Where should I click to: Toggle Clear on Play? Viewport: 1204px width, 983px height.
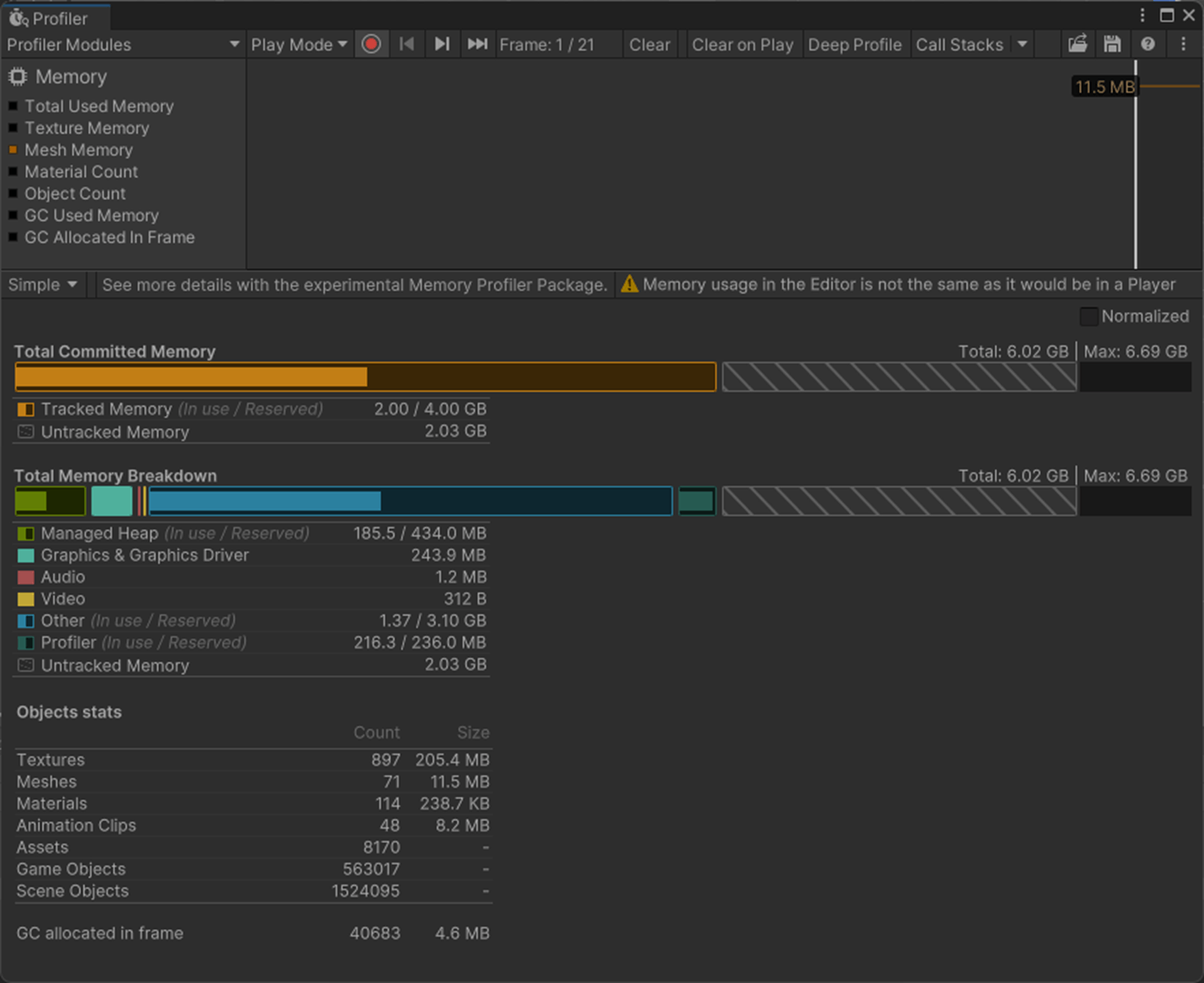[743, 45]
